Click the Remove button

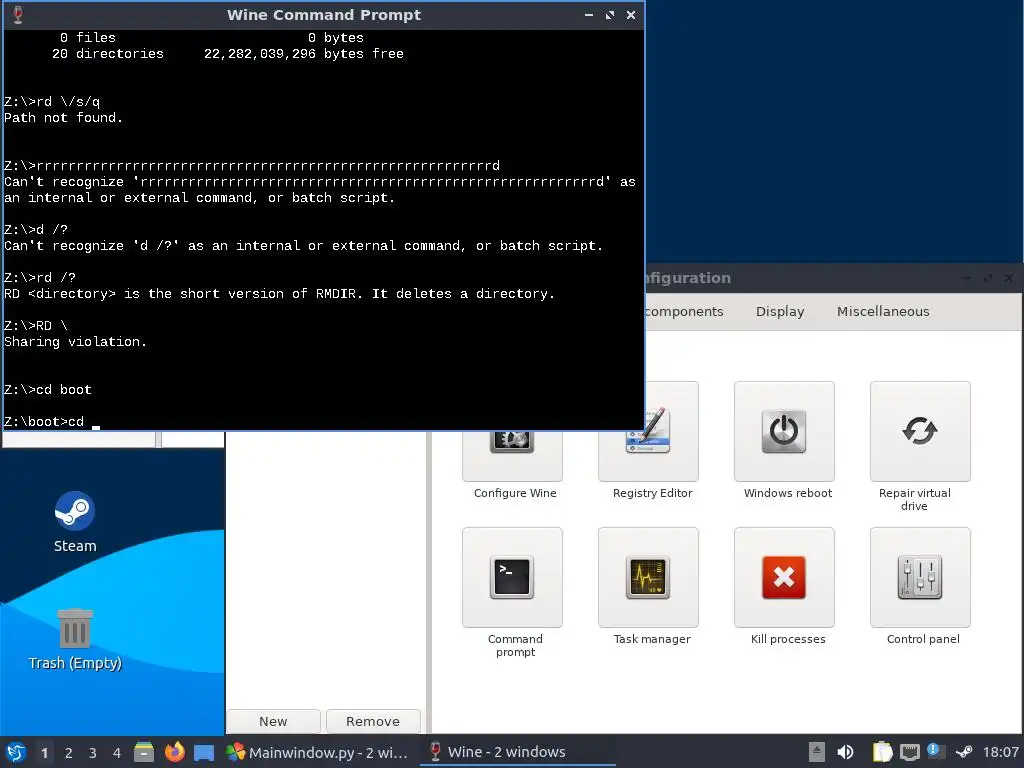point(373,721)
